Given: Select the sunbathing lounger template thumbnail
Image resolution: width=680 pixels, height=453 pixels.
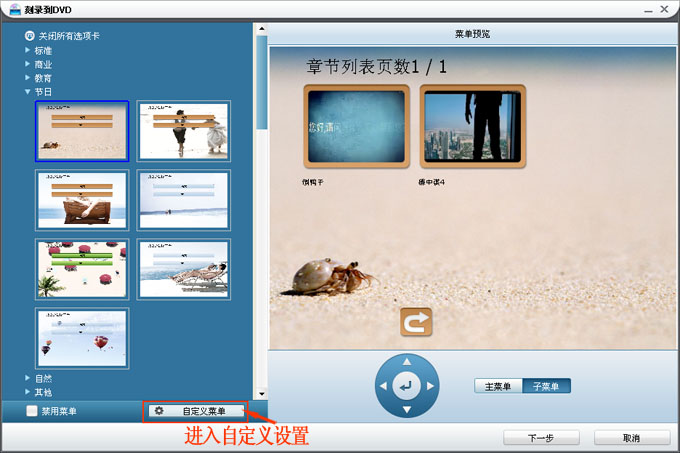Looking at the screenshot, I should click(183, 269).
